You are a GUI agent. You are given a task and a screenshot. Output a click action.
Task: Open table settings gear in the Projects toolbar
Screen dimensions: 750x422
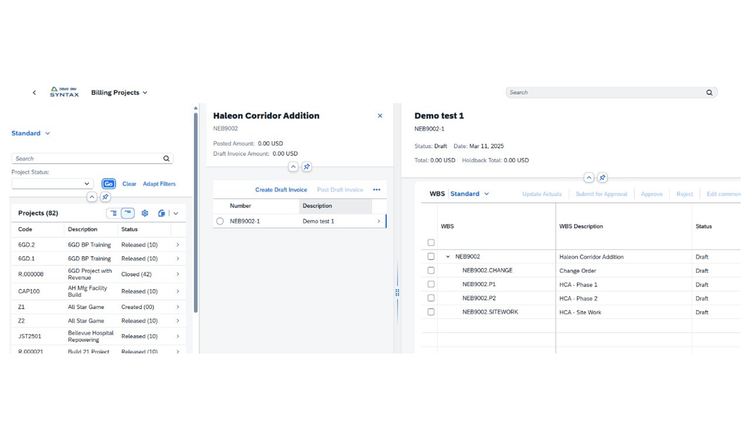144,213
